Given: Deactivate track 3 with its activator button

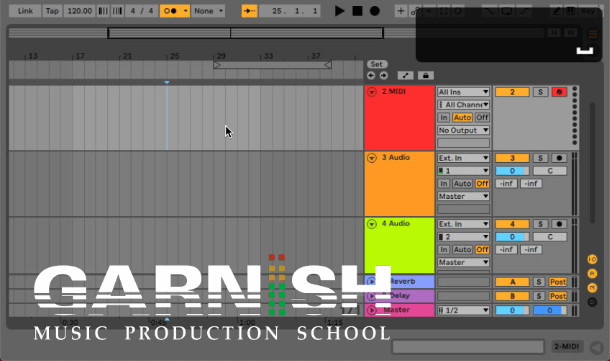Looking at the screenshot, I should coord(512,158).
